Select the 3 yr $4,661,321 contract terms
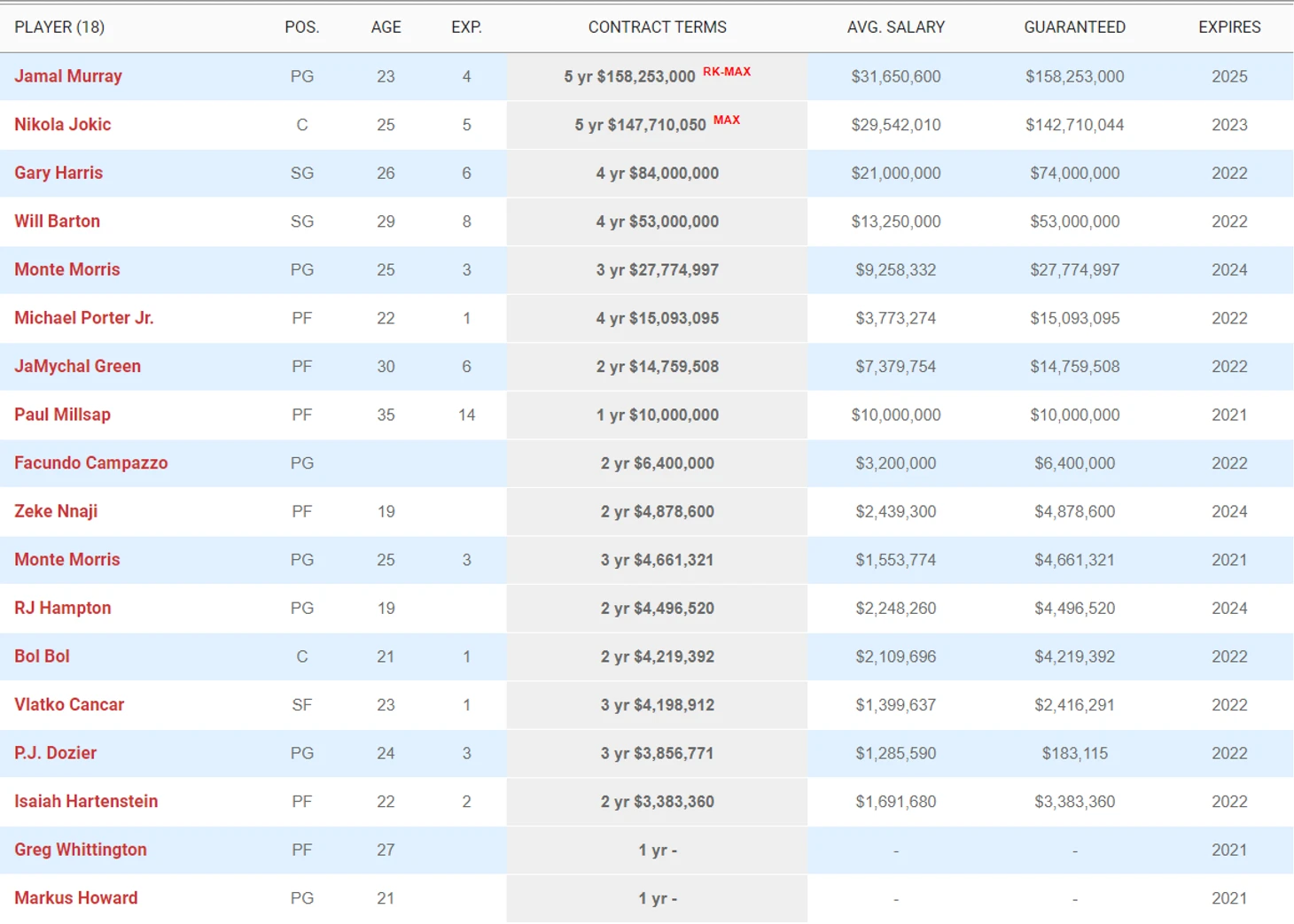This screenshot has width=1294, height=924. pyautogui.click(x=658, y=560)
